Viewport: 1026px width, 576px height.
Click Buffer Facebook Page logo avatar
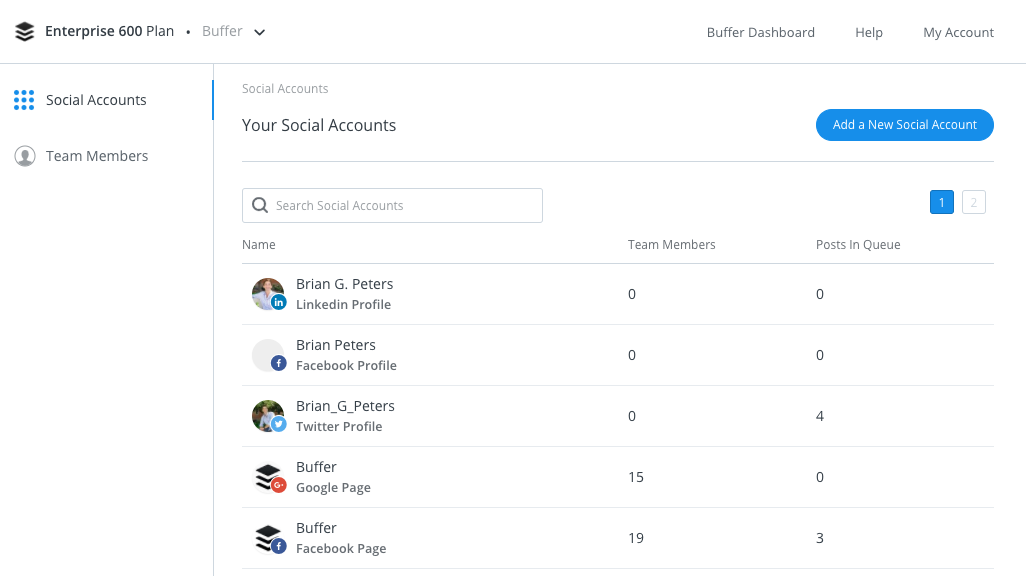pyautogui.click(x=268, y=538)
